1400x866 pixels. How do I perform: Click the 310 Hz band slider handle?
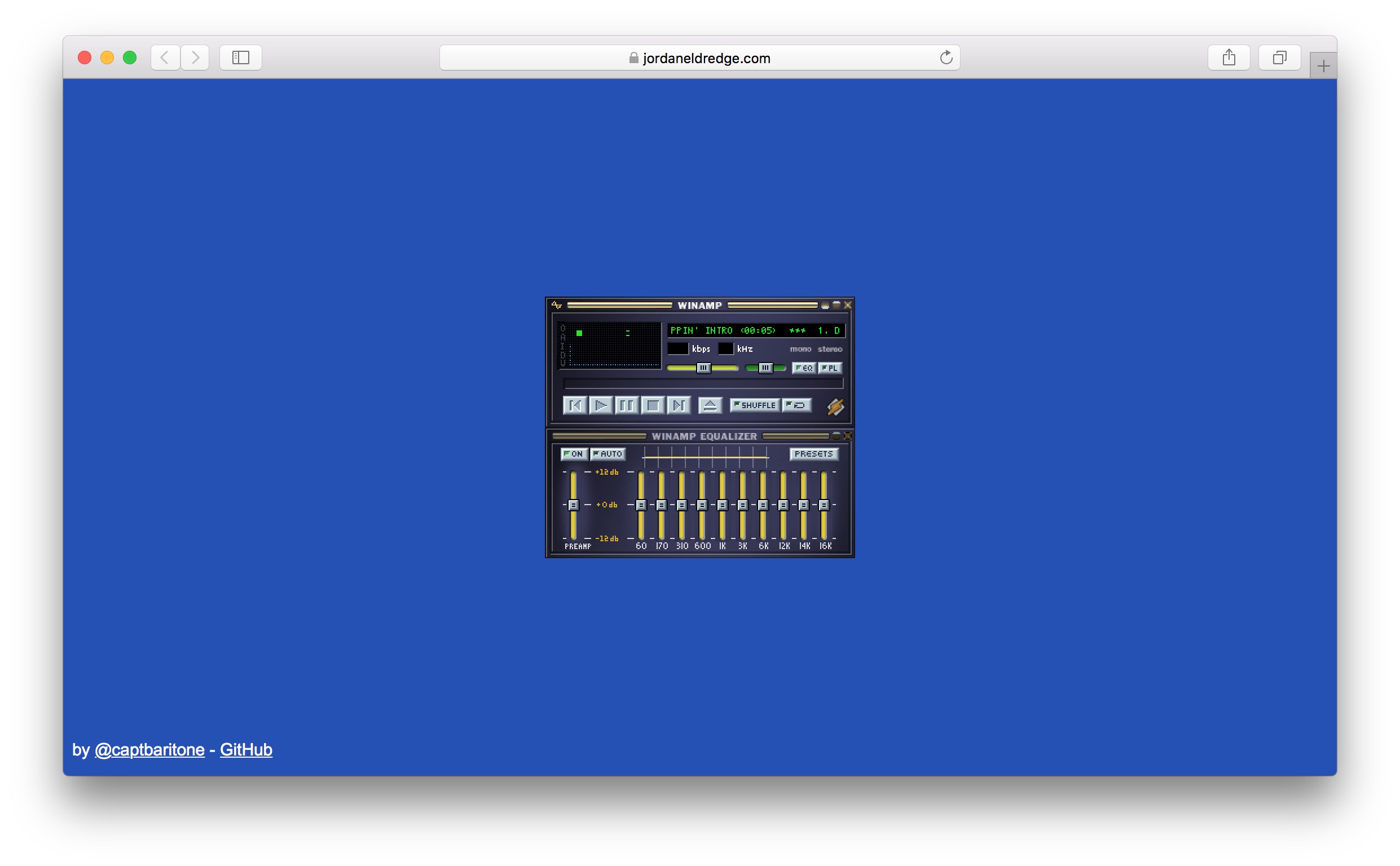[682, 505]
